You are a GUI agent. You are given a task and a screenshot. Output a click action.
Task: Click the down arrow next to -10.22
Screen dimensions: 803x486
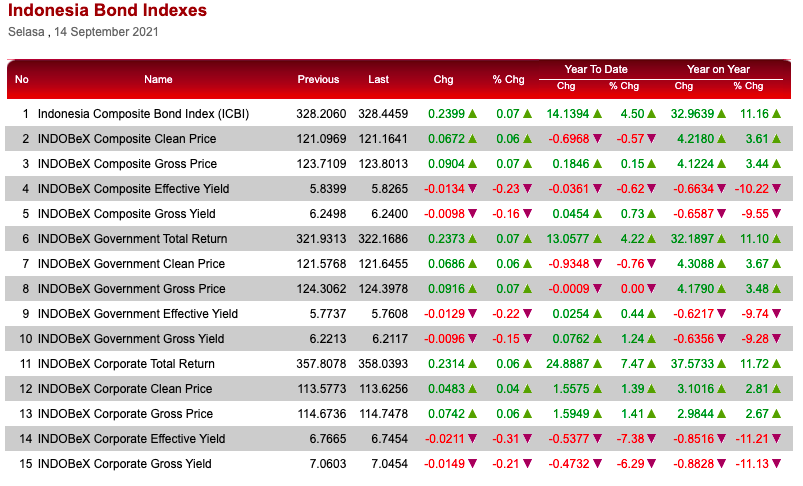coord(776,188)
